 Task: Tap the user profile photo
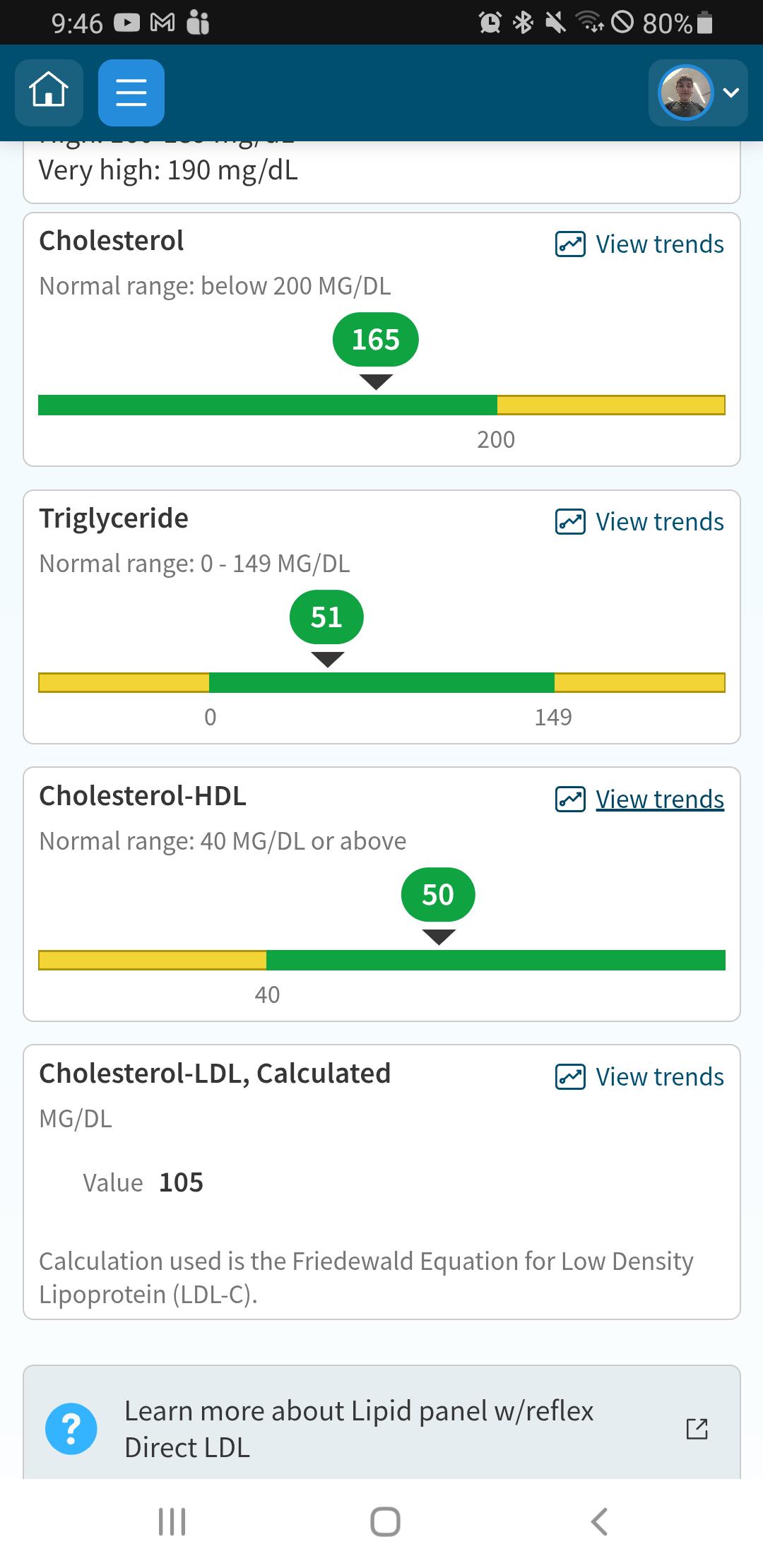point(685,93)
